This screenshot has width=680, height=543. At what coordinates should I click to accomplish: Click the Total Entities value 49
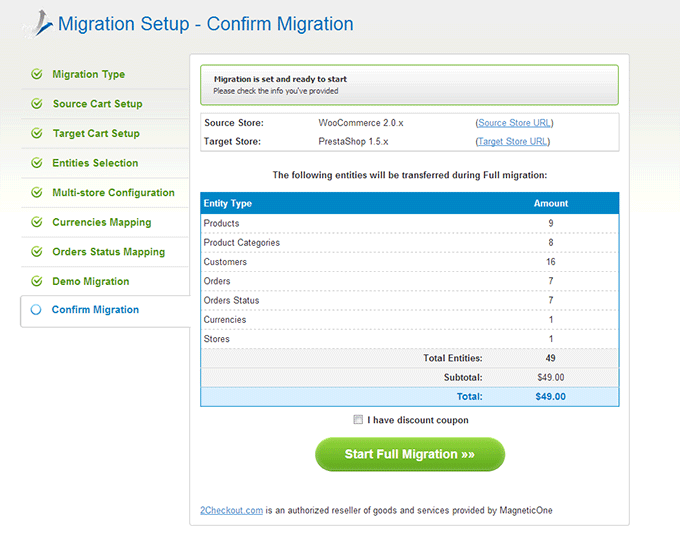[550, 358]
